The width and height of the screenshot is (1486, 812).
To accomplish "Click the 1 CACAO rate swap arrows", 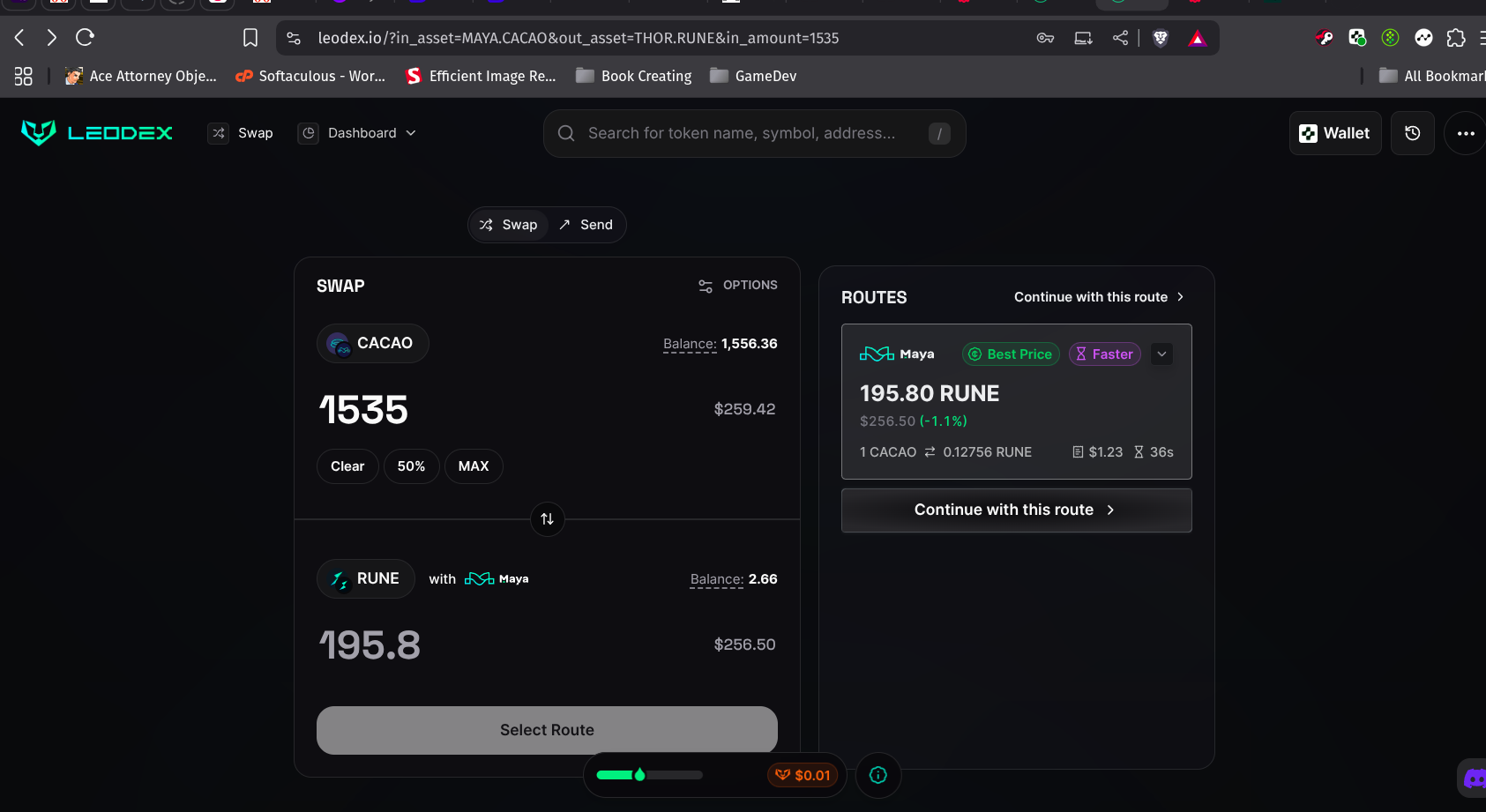I will (x=930, y=452).
